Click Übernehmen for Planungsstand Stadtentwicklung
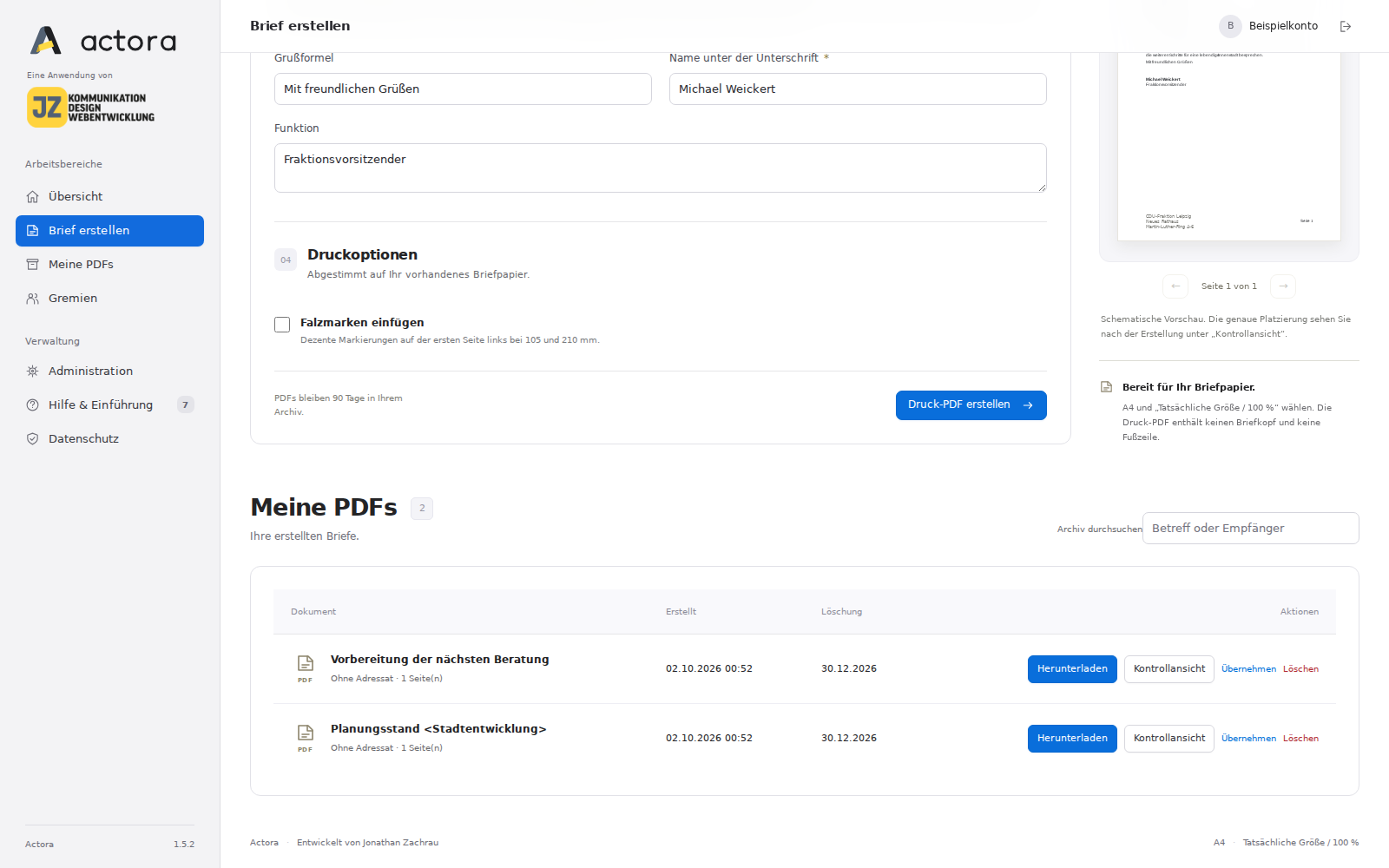Viewport: 1389px width, 868px height. tap(1248, 739)
